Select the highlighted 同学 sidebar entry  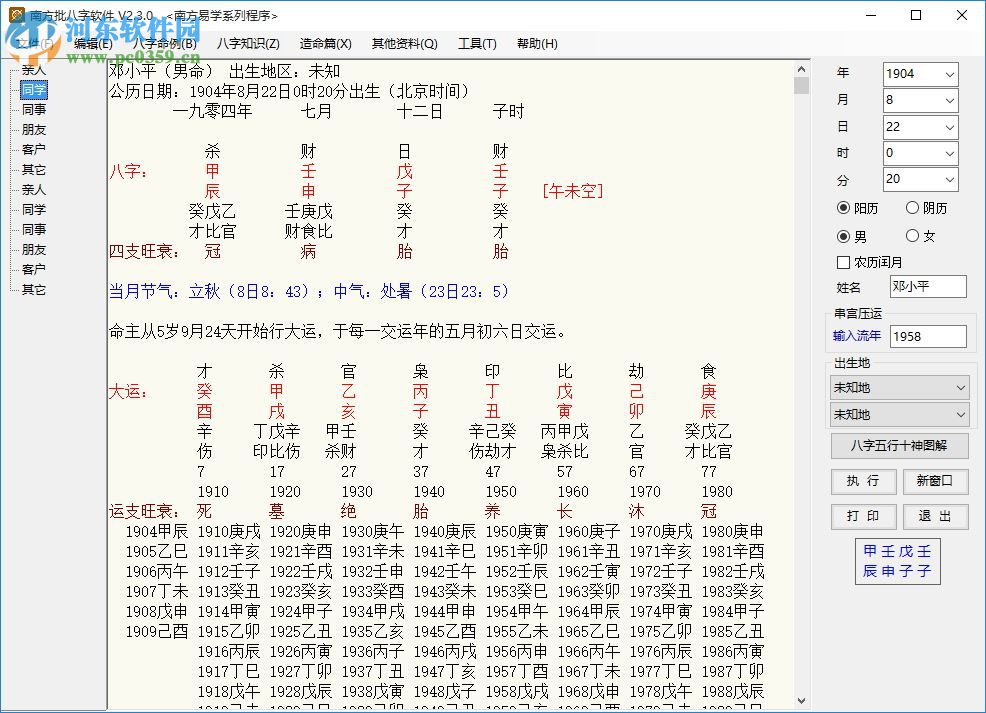pos(33,89)
